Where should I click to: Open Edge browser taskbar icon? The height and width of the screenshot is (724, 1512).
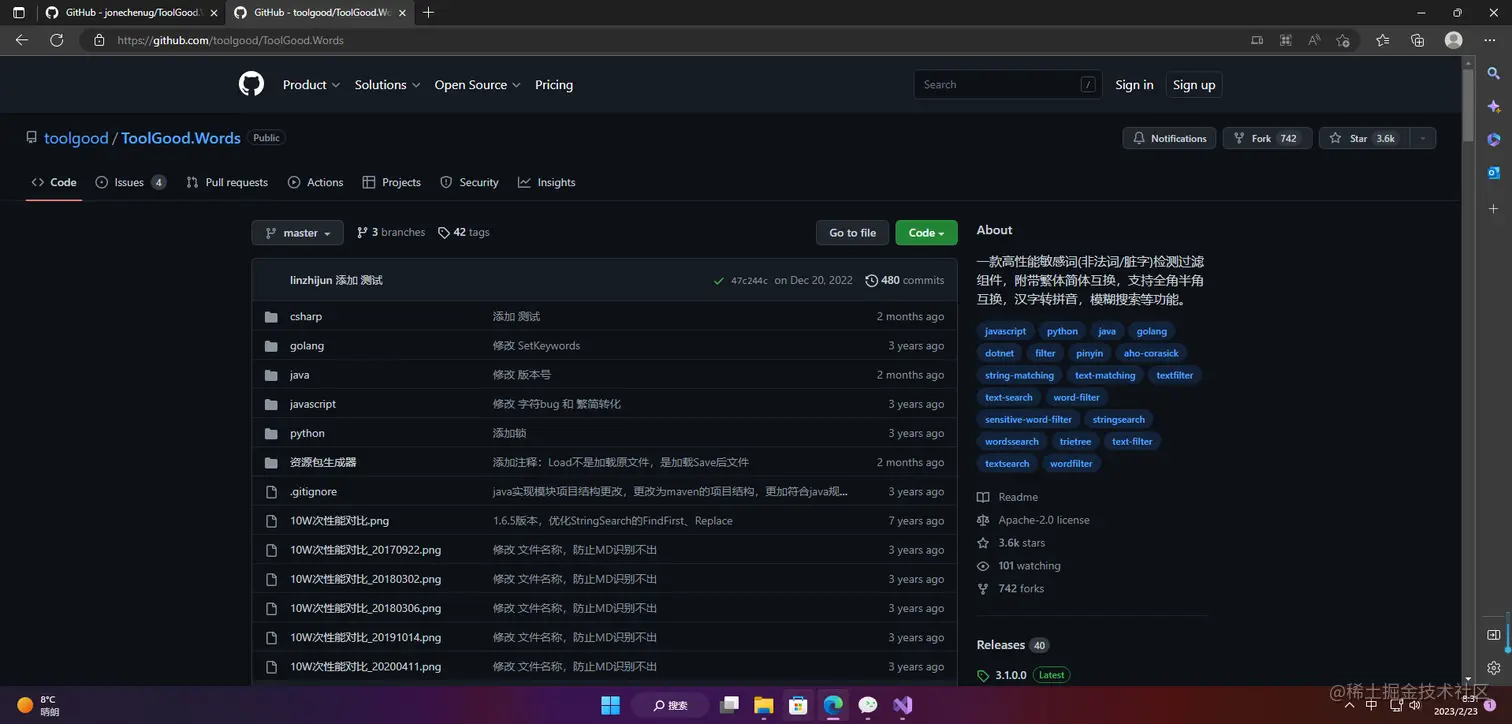[x=833, y=705]
